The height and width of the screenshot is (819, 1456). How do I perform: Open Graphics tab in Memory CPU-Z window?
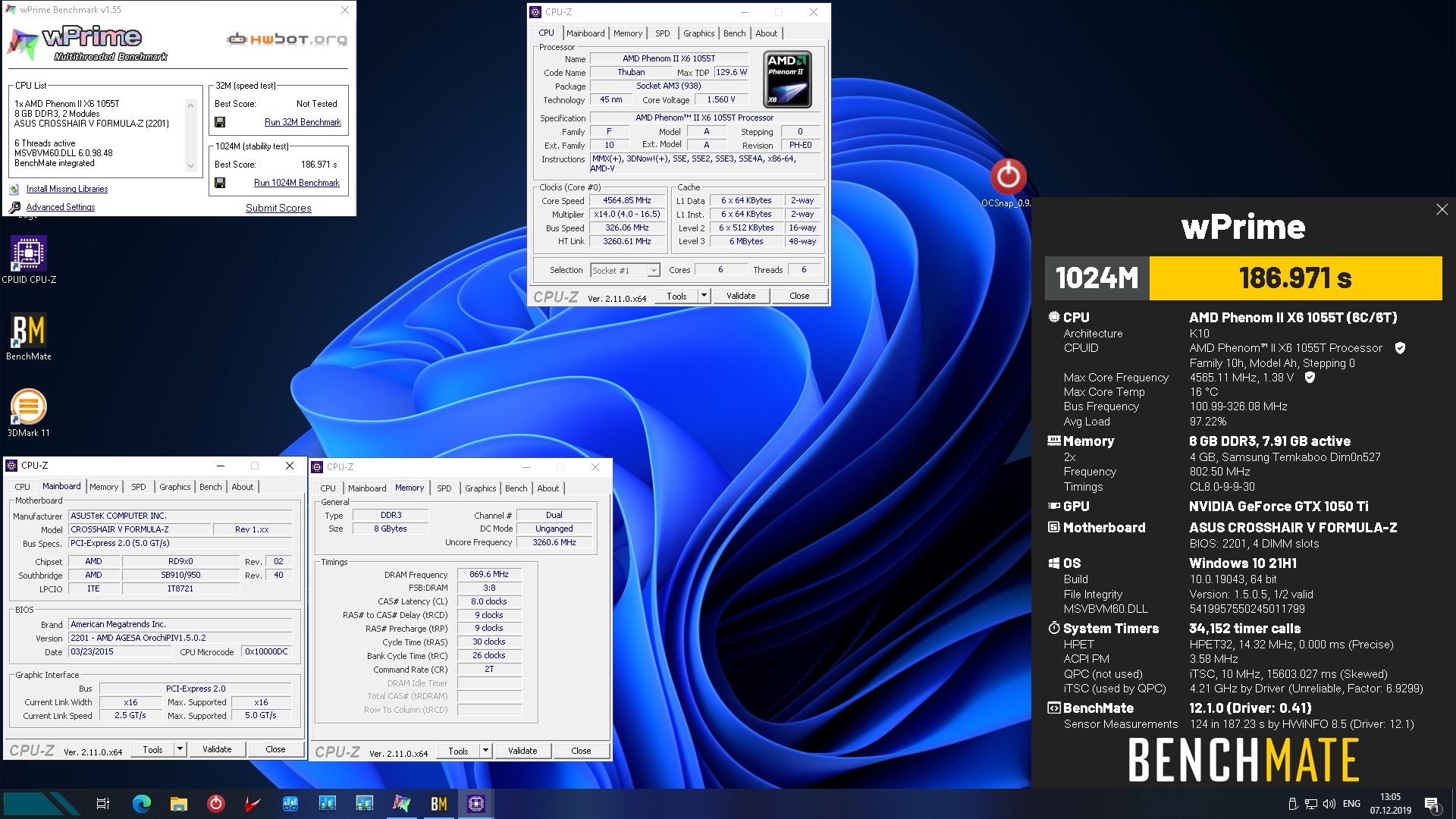coord(480,488)
